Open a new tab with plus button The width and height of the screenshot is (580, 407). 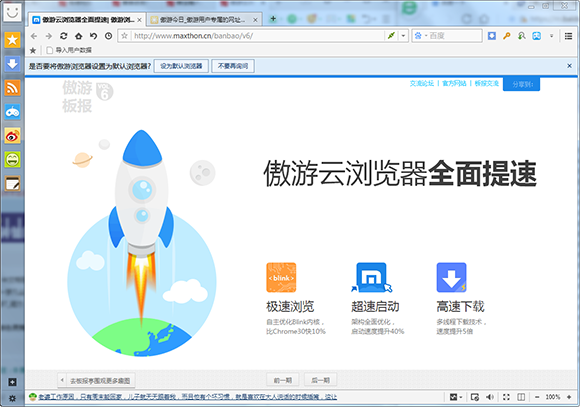point(273,18)
